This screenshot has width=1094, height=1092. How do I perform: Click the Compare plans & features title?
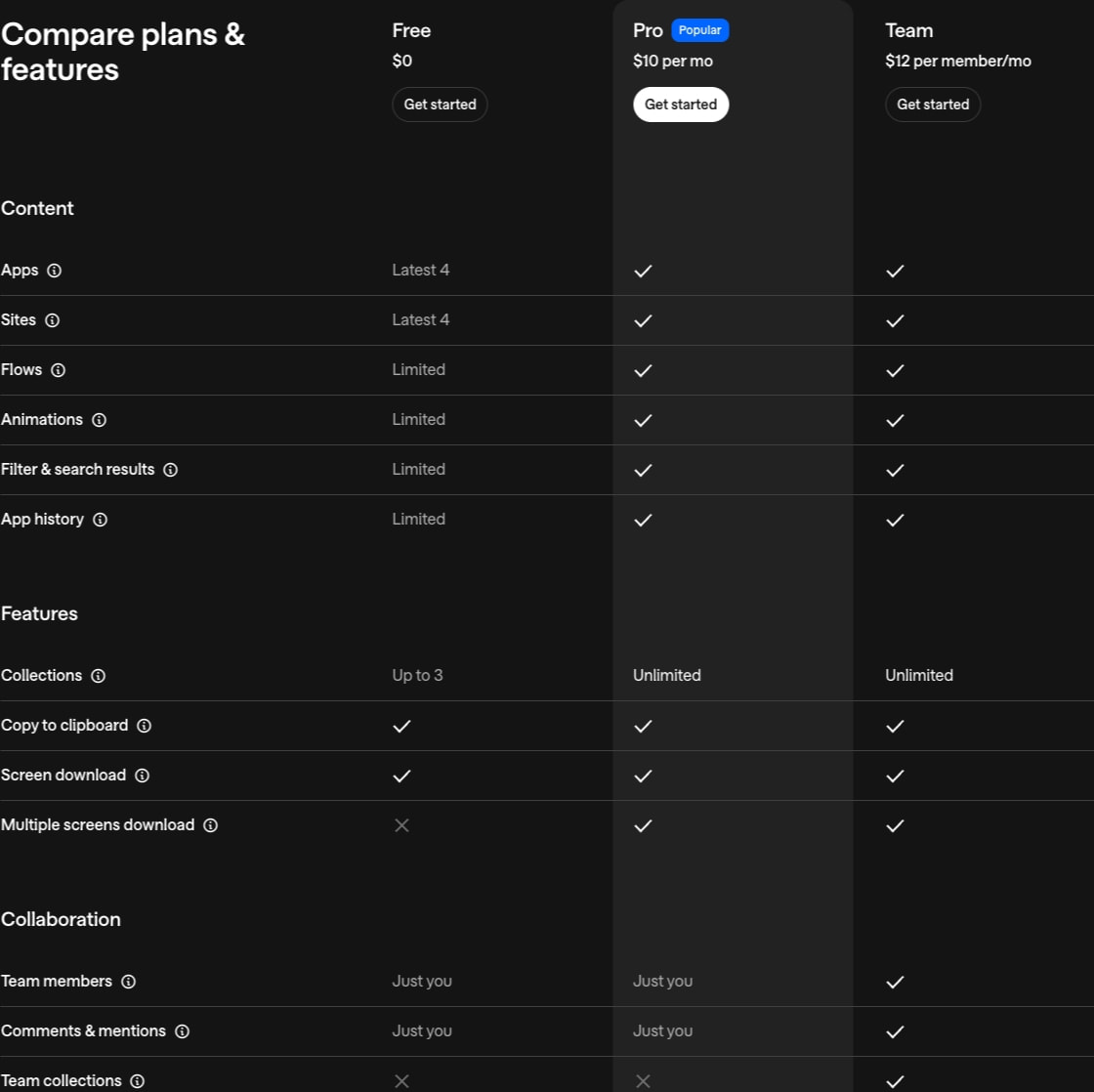pos(123,53)
